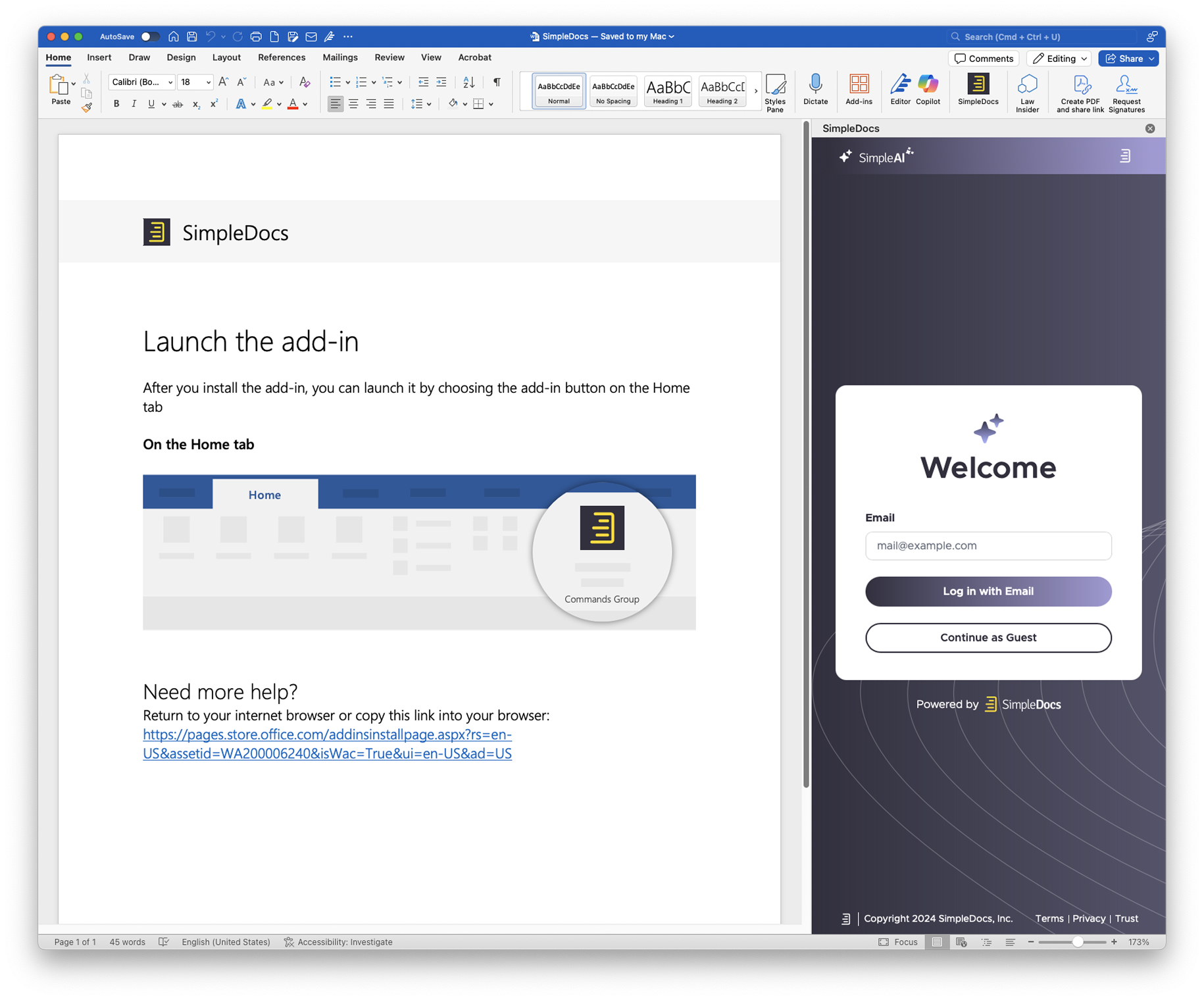The height and width of the screenshot is (1000, 1204).
Task: Click Decrease Indent icon
Action: click(423, 82)
